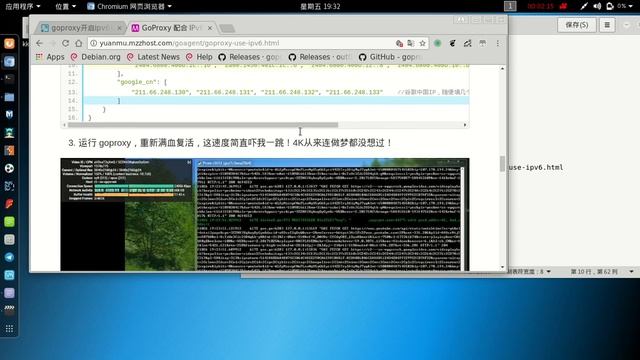Open the terminal dock icon
This screenshot has height=360, width=640.
[9, 79]
